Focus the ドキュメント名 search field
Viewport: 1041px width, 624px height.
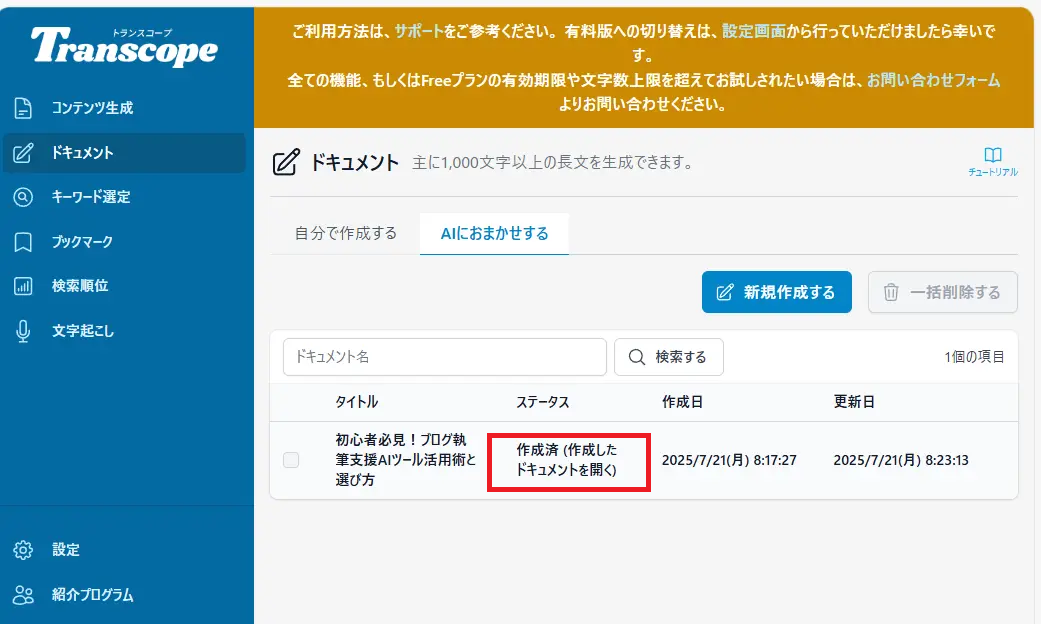tap(445, 357)
